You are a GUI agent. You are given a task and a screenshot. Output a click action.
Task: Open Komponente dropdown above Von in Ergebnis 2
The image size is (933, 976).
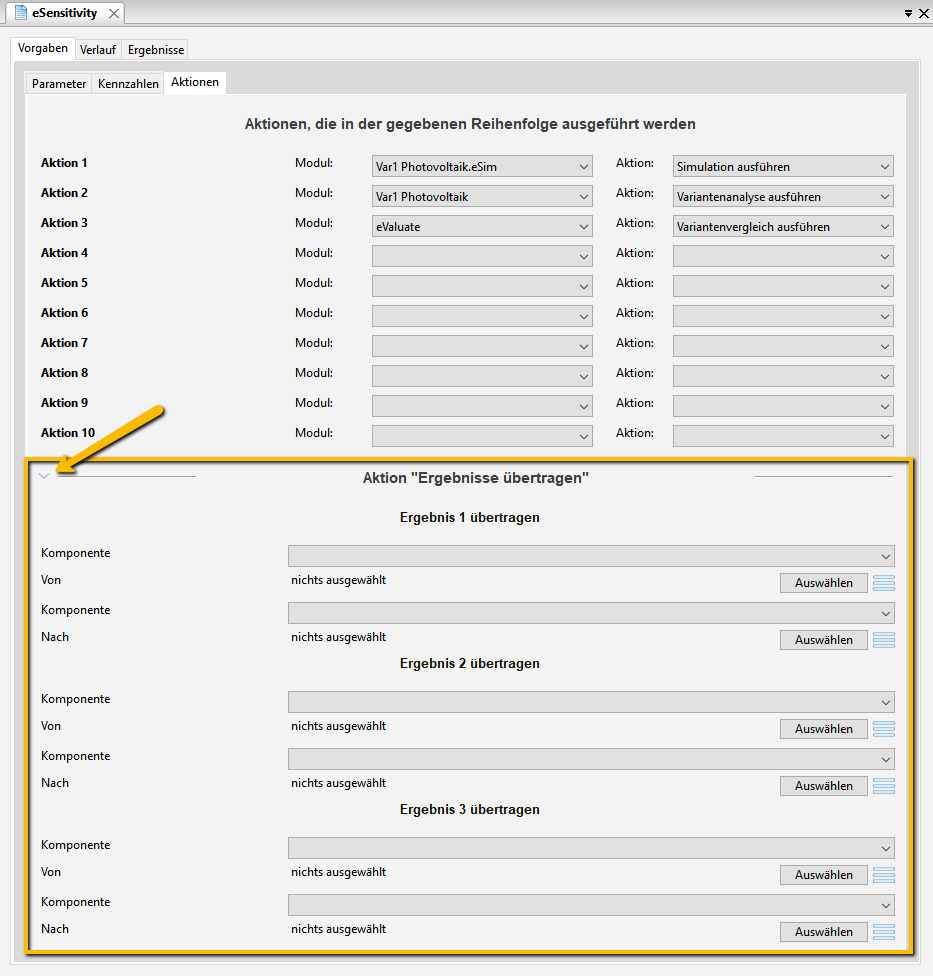click(591, 702)
